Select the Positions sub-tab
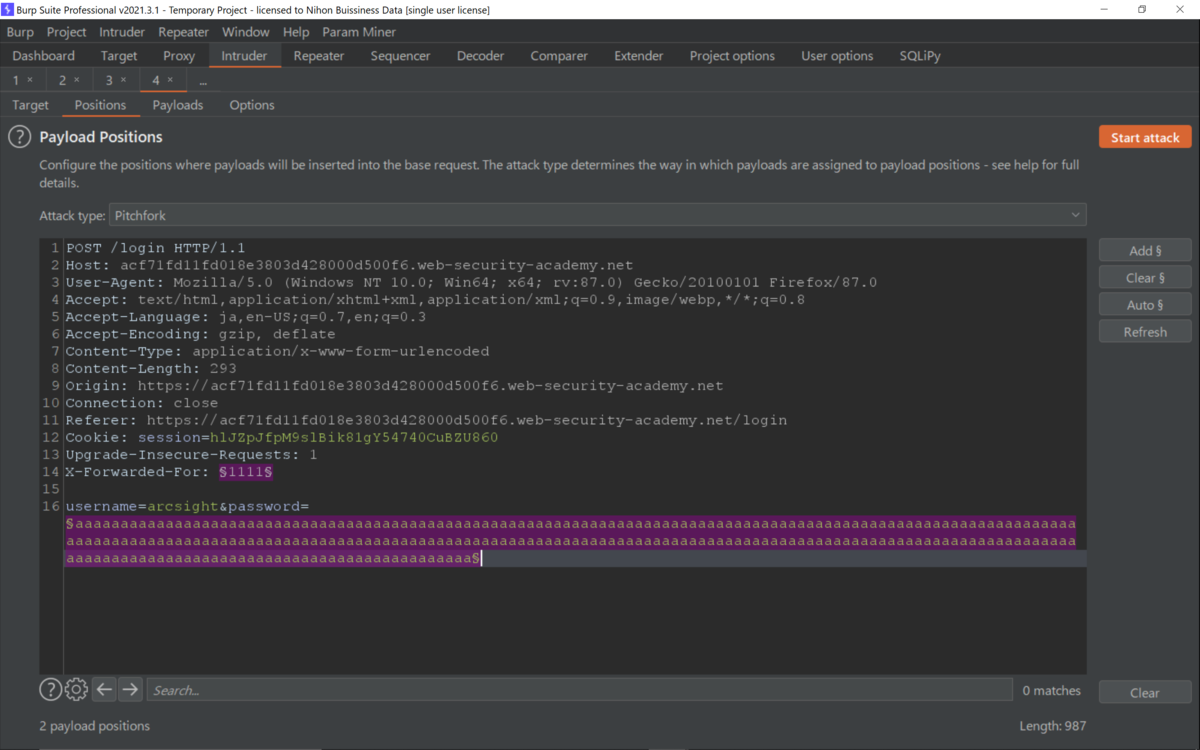Viewport: 1200px width, 750px height. [100, 105]
